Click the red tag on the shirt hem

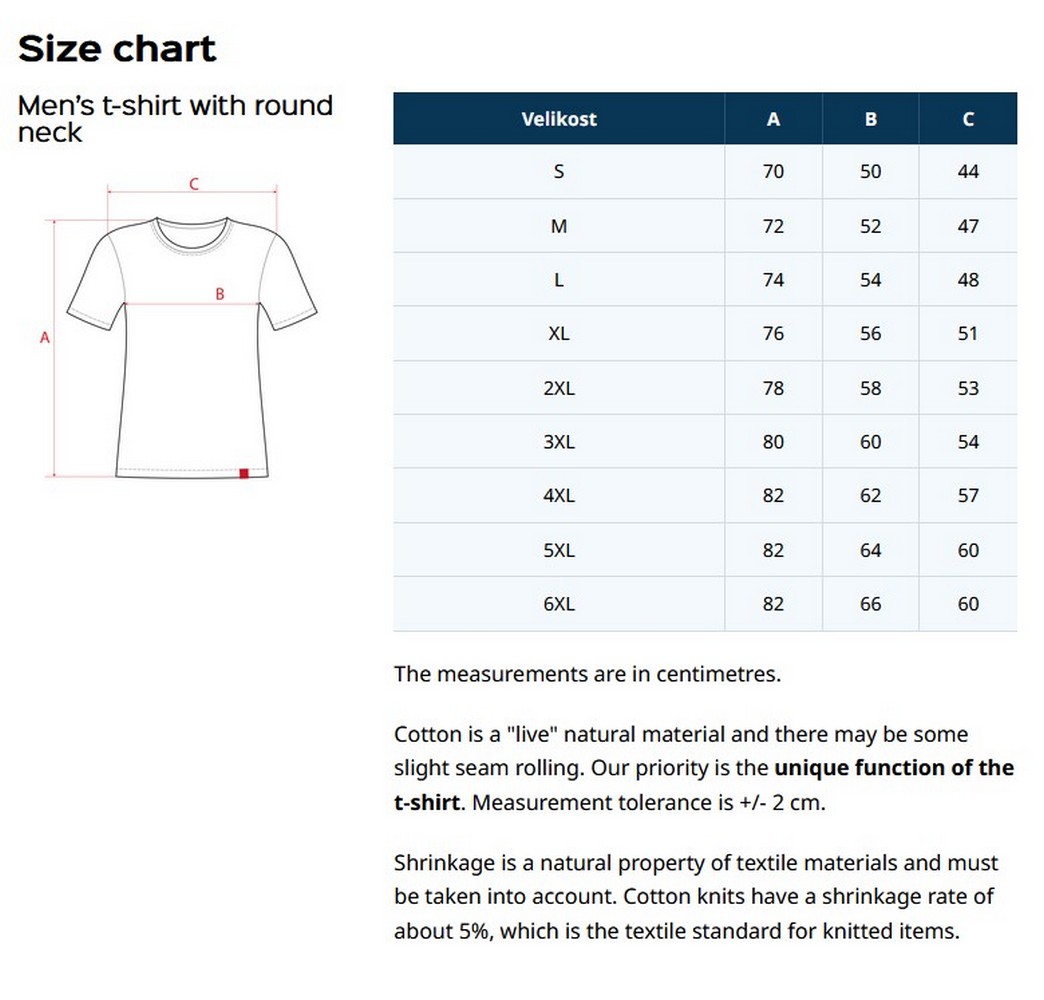click(244, 473)
